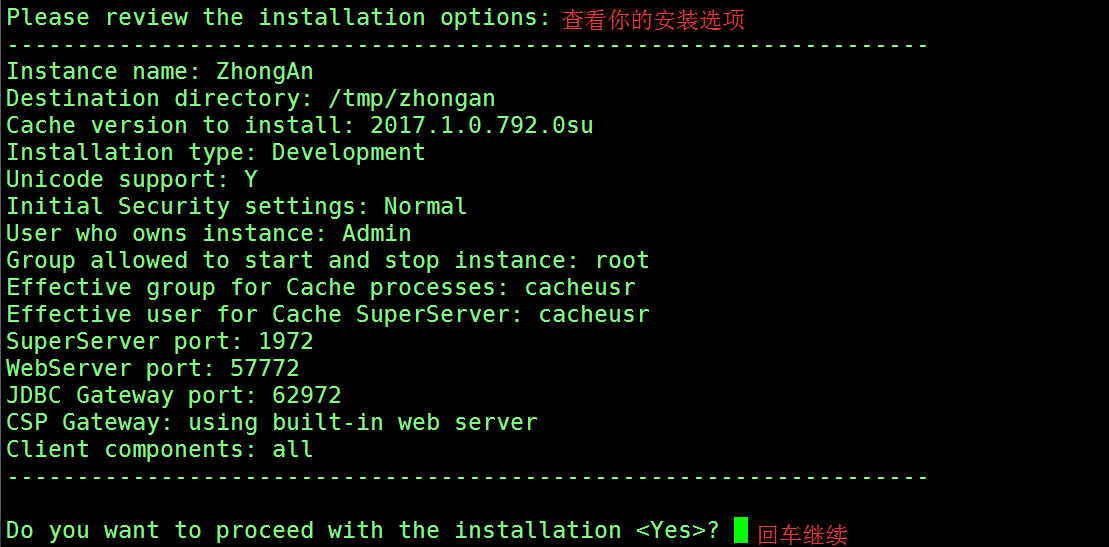The image size is (1109, 547).
Task: Click the Unicode support Y line
Action: point(132,179)
